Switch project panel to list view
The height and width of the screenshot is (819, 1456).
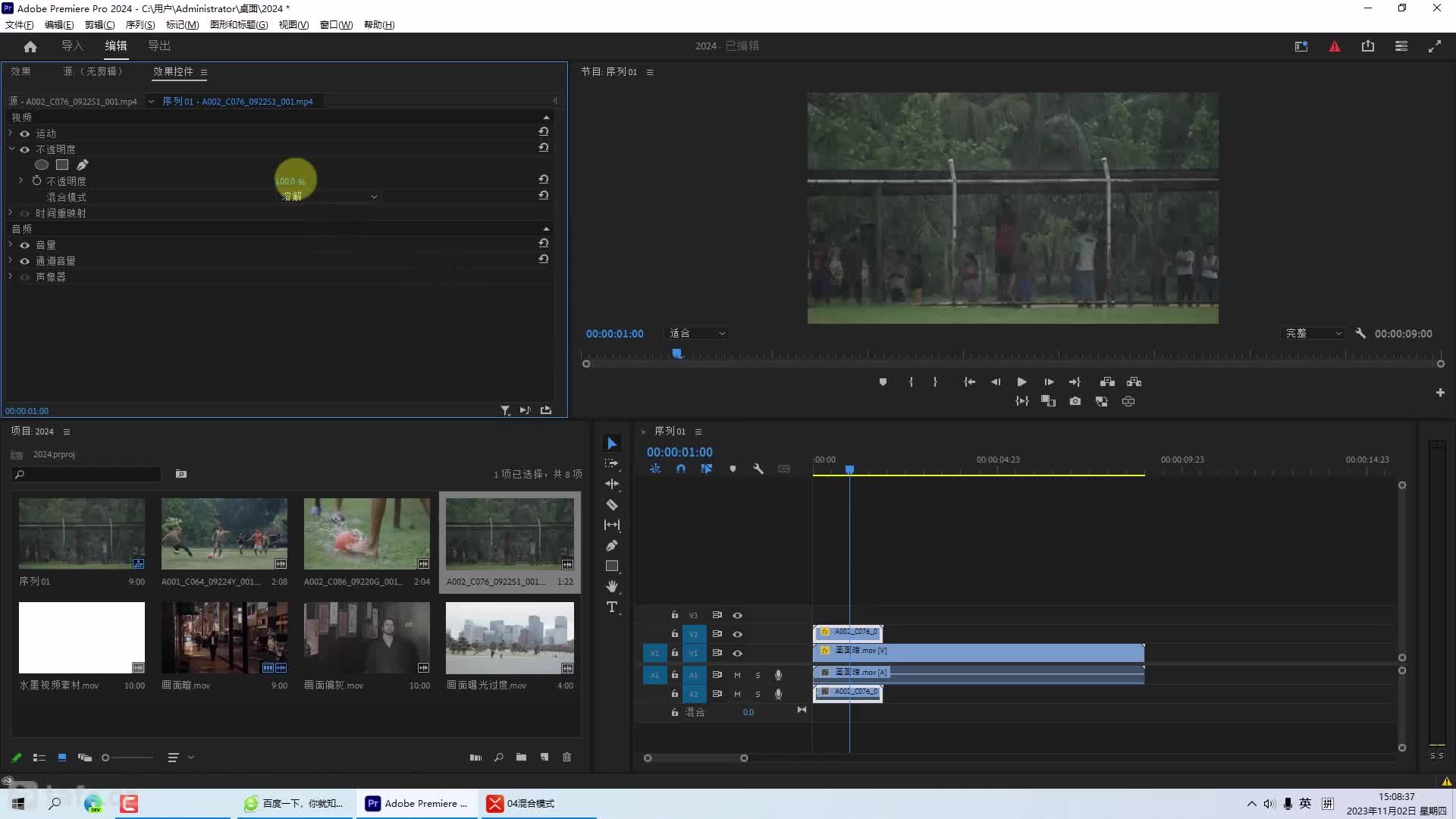(x=39, y=758)
